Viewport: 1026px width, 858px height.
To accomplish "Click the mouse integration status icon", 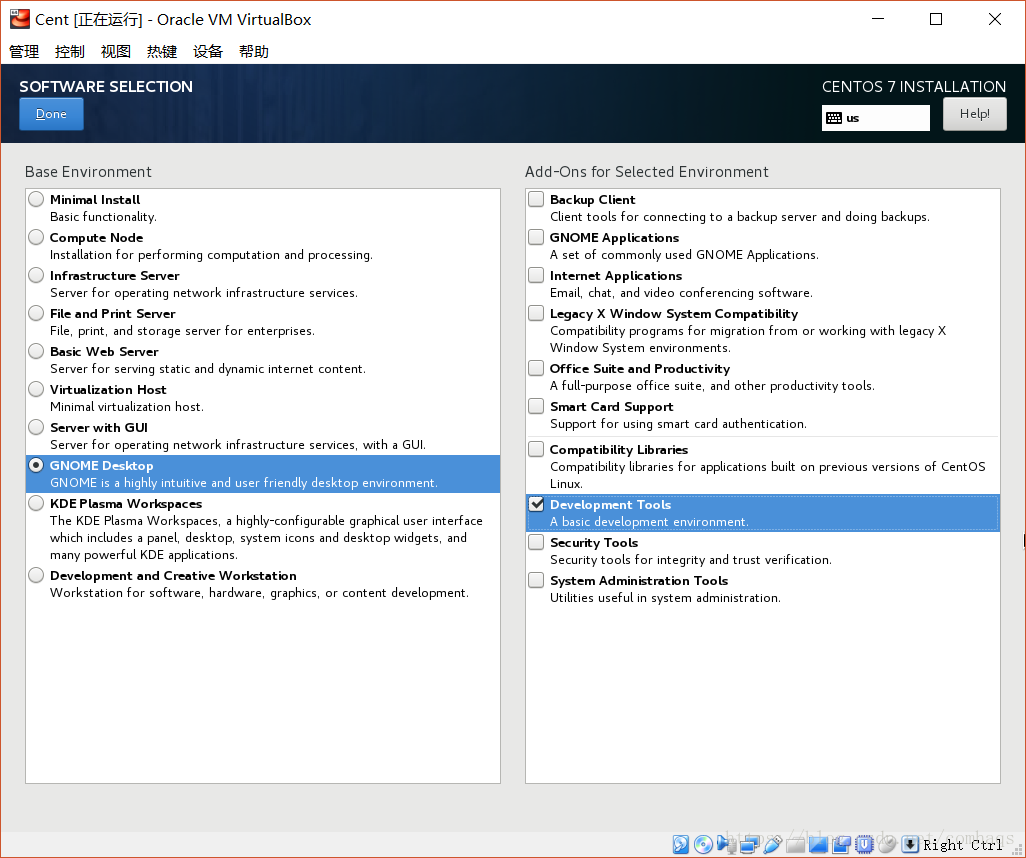I will click(x=887, y=844).
